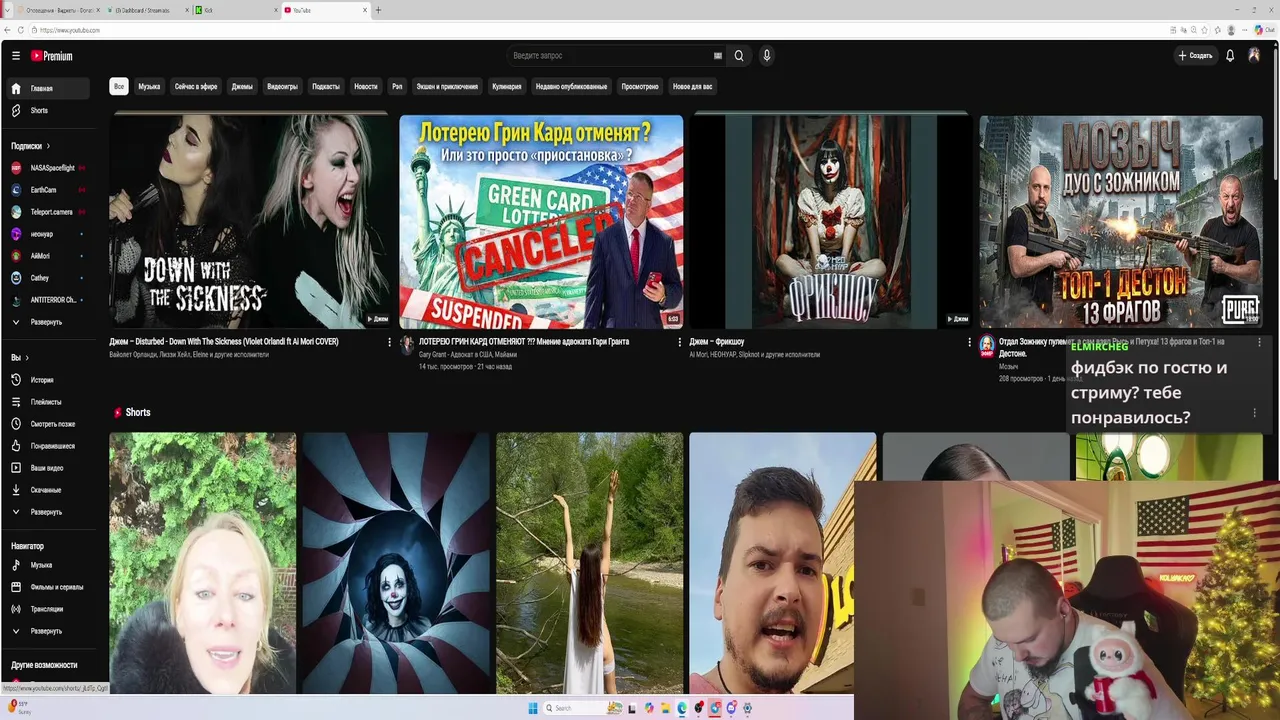The height and width of the screenshot is (720, 1280).
Task: Open История in the sidebar
Action: coord(48,380)
